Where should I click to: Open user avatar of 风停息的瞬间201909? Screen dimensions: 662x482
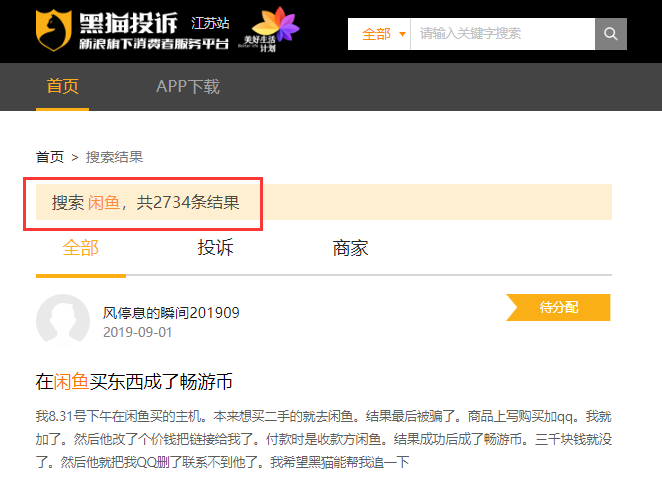(63, 321)
